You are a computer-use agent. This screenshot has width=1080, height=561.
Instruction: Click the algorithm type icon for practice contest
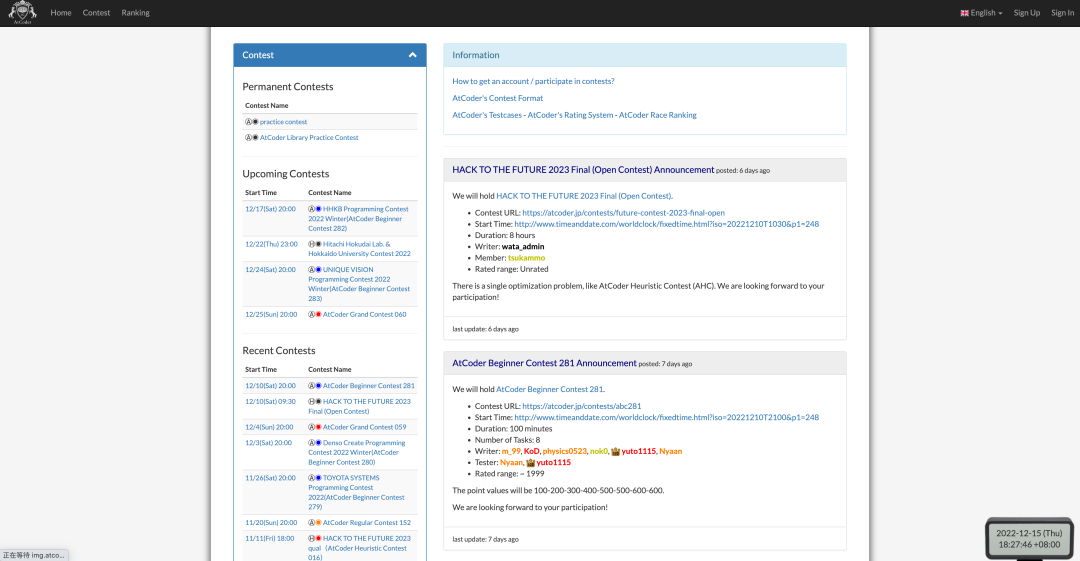(249, 121)
